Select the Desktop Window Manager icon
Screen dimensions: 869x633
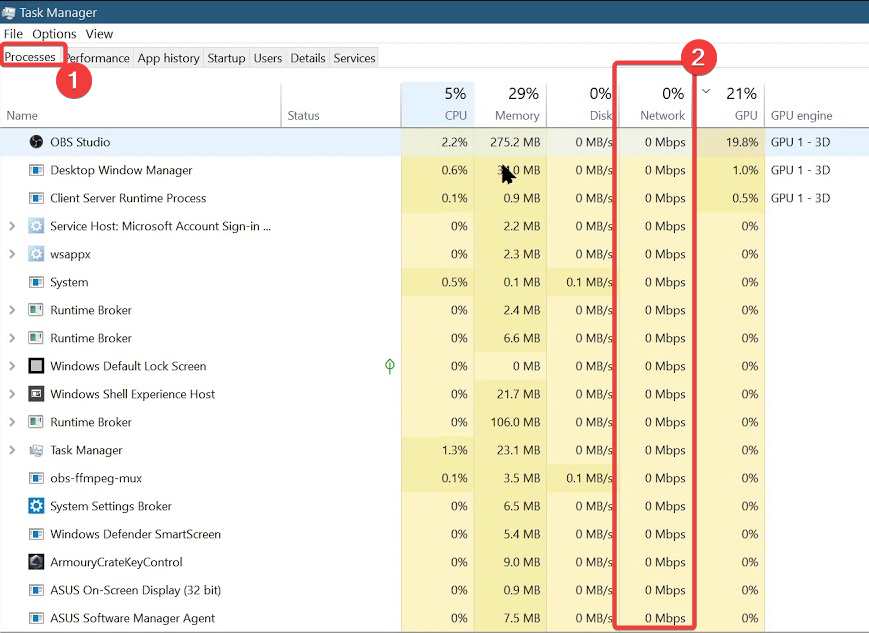click(34, 169)
